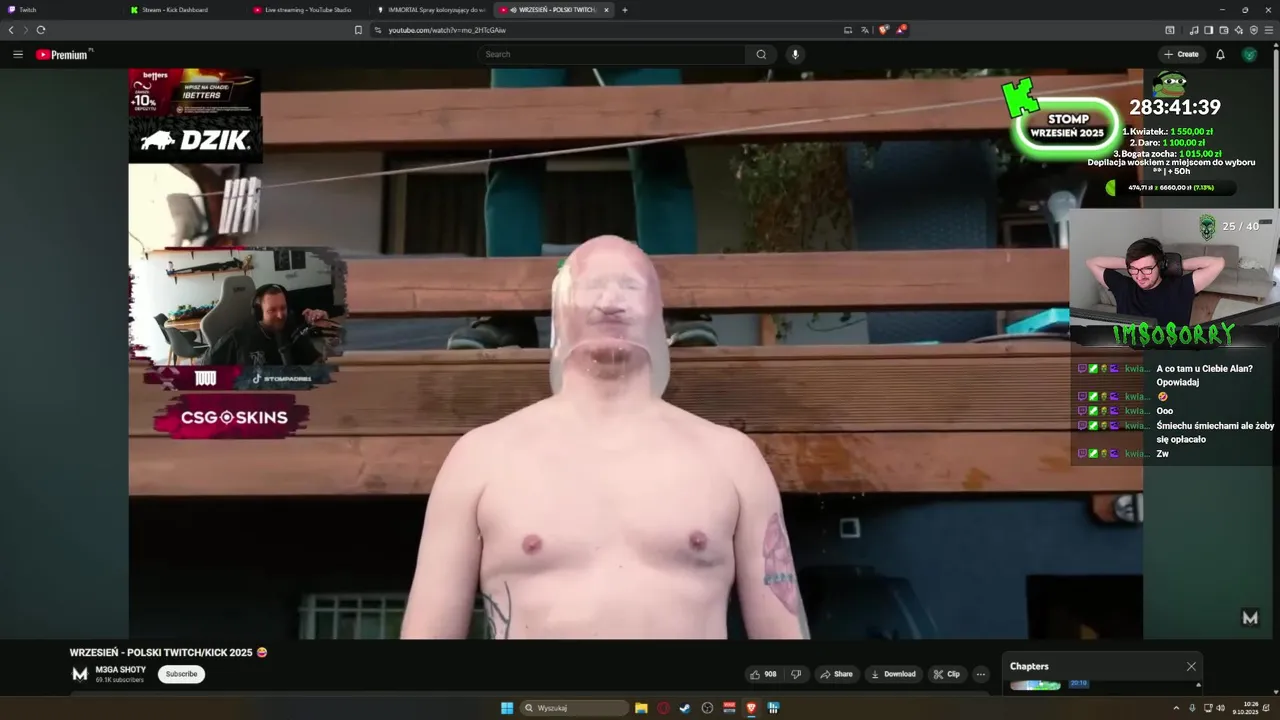Viewport: 1280px width, 720px height.
Task: Open the YouTube hamburger guide menu
Action: click(x=18, y=54)
